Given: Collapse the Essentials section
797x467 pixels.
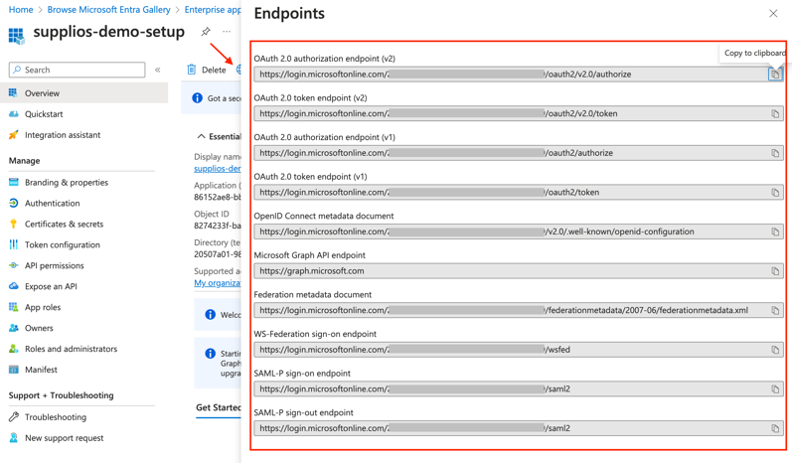Looking at the screenshot, I should [201, 137].
